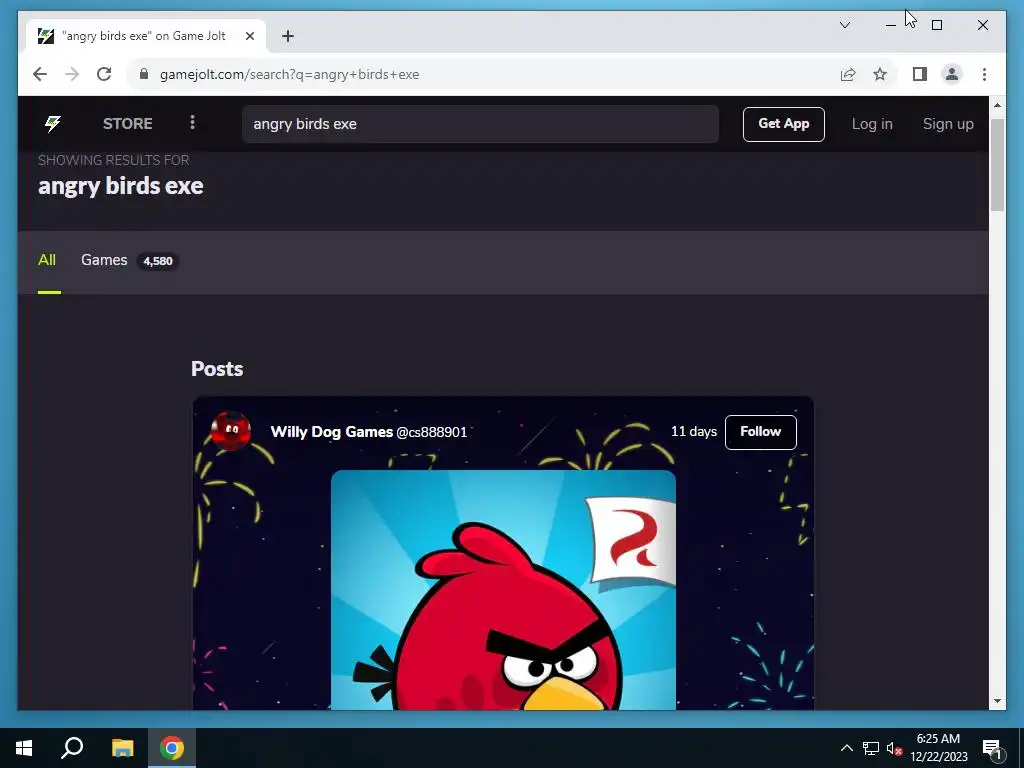Open Windows taskbar search
The height and width of the screenshot is (768, 1024).
coord(72,748)
